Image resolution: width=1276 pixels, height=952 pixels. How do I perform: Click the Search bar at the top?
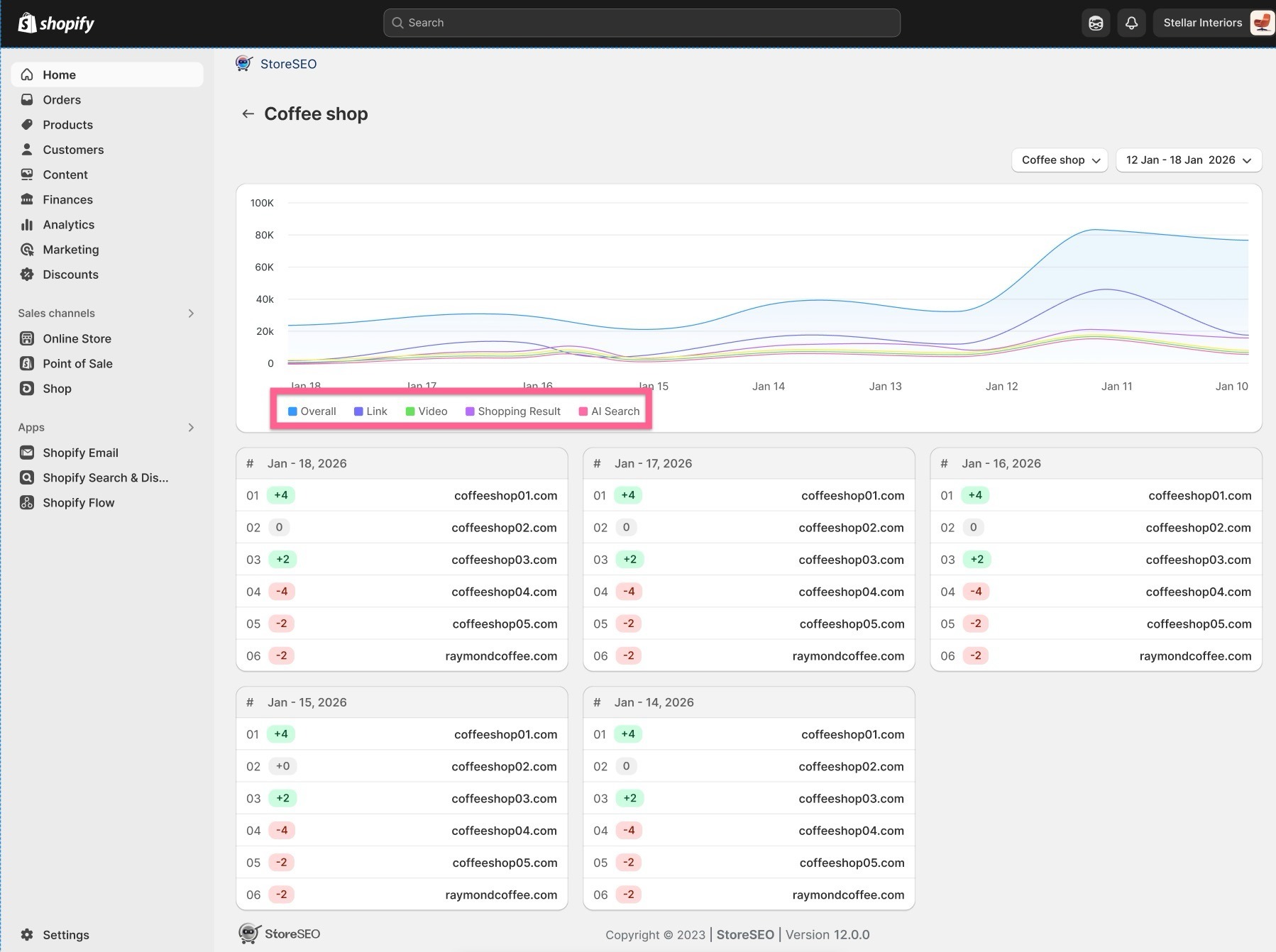[639, 22]
